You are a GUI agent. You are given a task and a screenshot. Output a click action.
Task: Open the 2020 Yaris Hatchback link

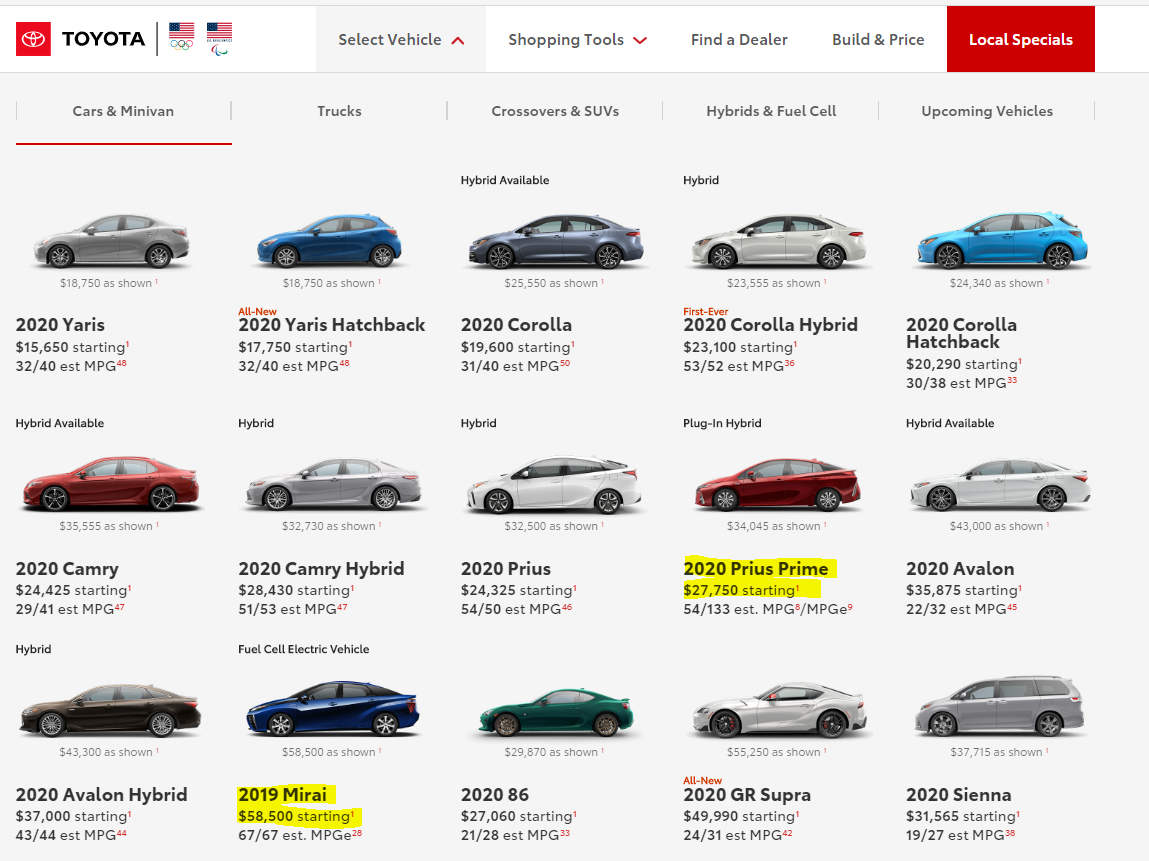coord(331,325)
